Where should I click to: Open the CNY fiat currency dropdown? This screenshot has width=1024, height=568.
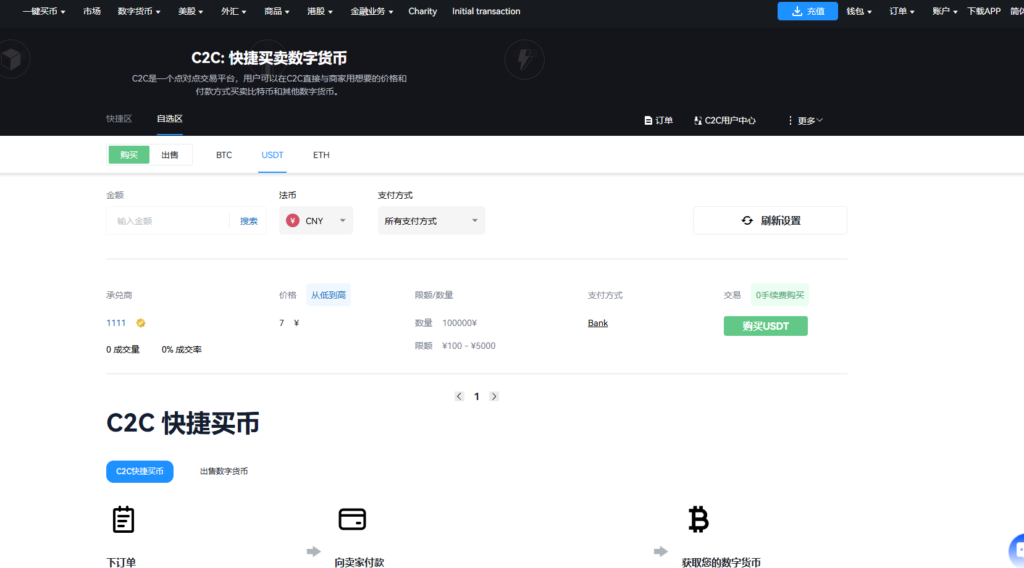[x=316, y=221]
